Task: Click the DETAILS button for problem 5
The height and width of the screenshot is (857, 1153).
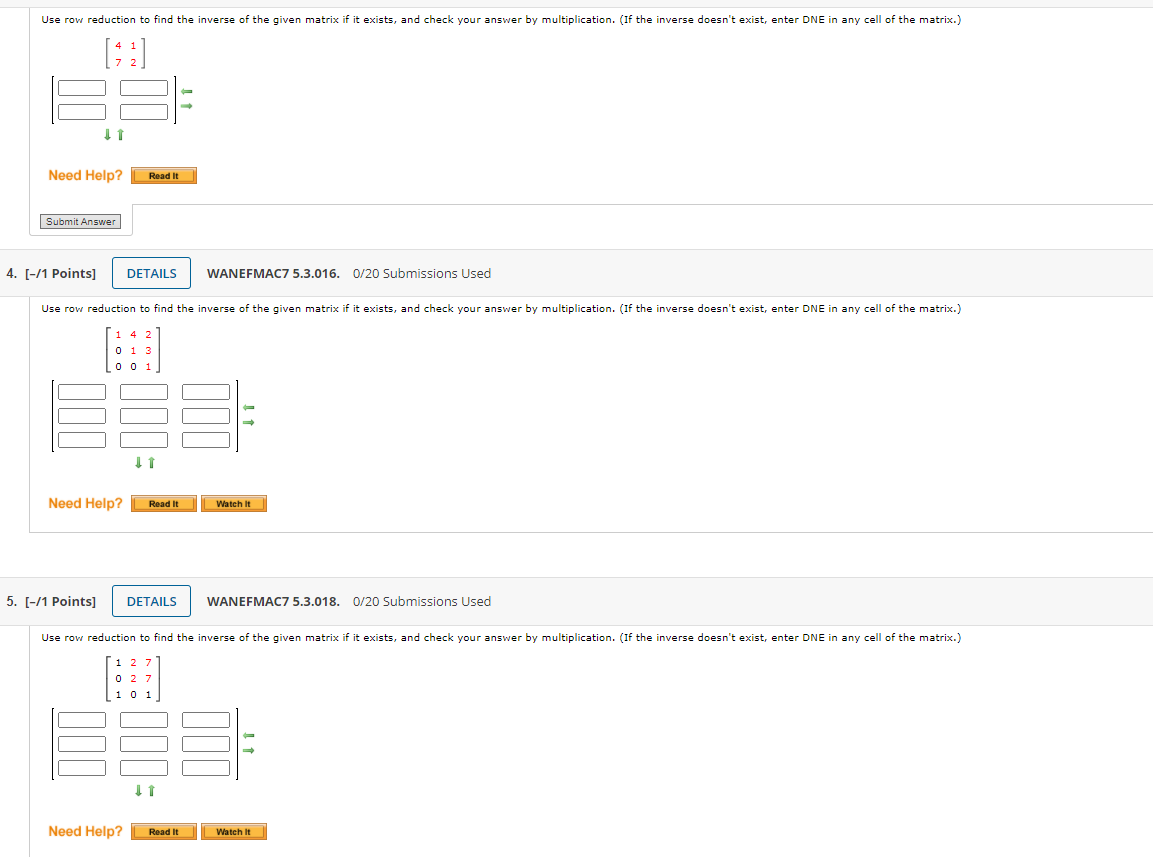Action: point(151,600)
